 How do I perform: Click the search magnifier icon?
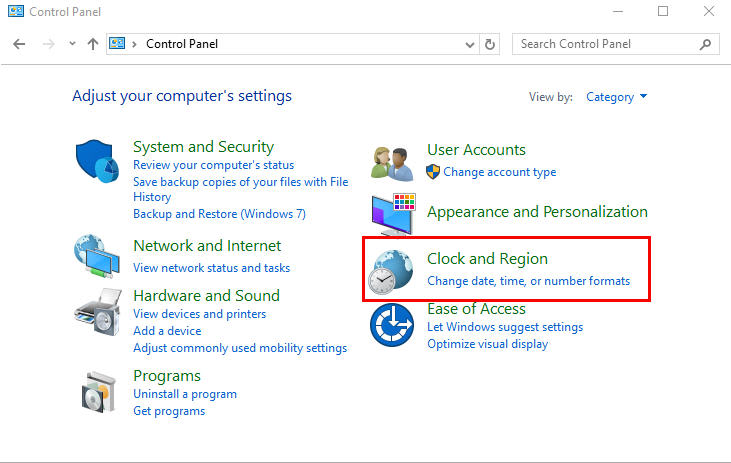coord(705,44)
